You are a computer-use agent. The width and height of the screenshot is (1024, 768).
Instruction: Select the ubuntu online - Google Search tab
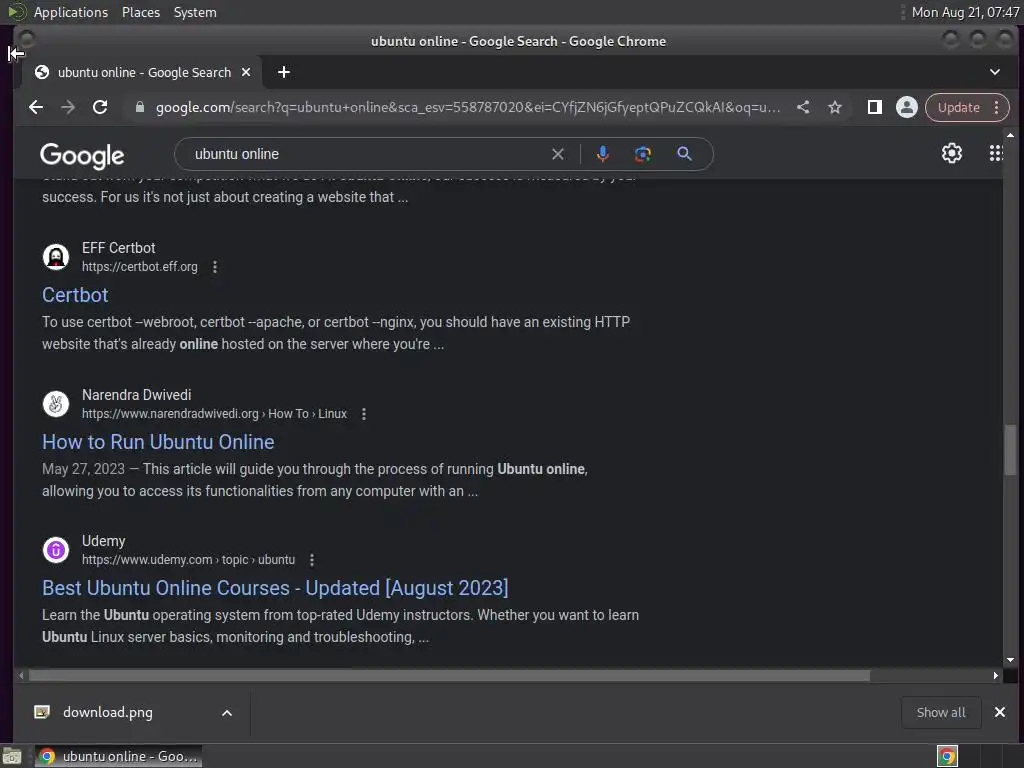point(144,72)
